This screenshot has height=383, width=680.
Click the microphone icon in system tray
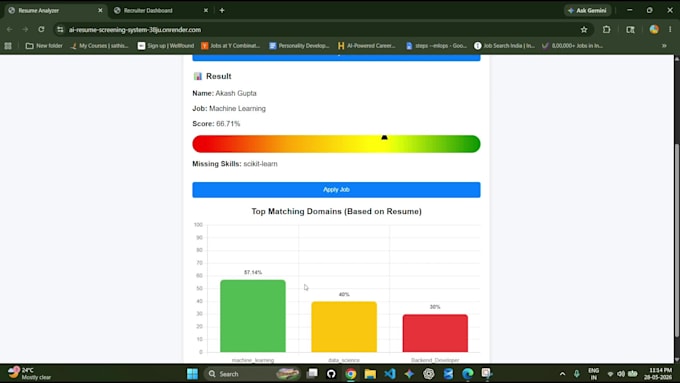click(577, 373)
